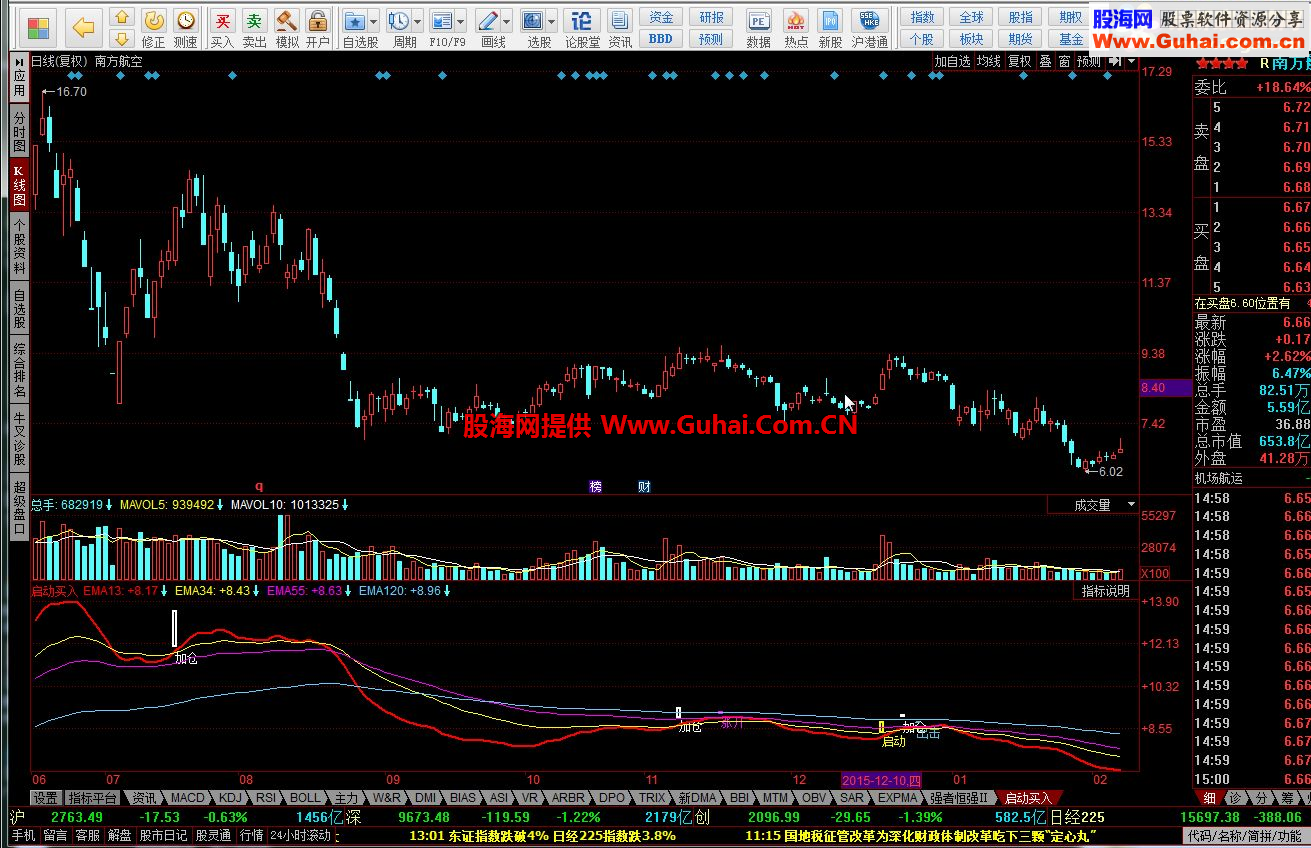Open the colorful main menu icon
This screenshot has height=848, width=1311.
point(39,27)
